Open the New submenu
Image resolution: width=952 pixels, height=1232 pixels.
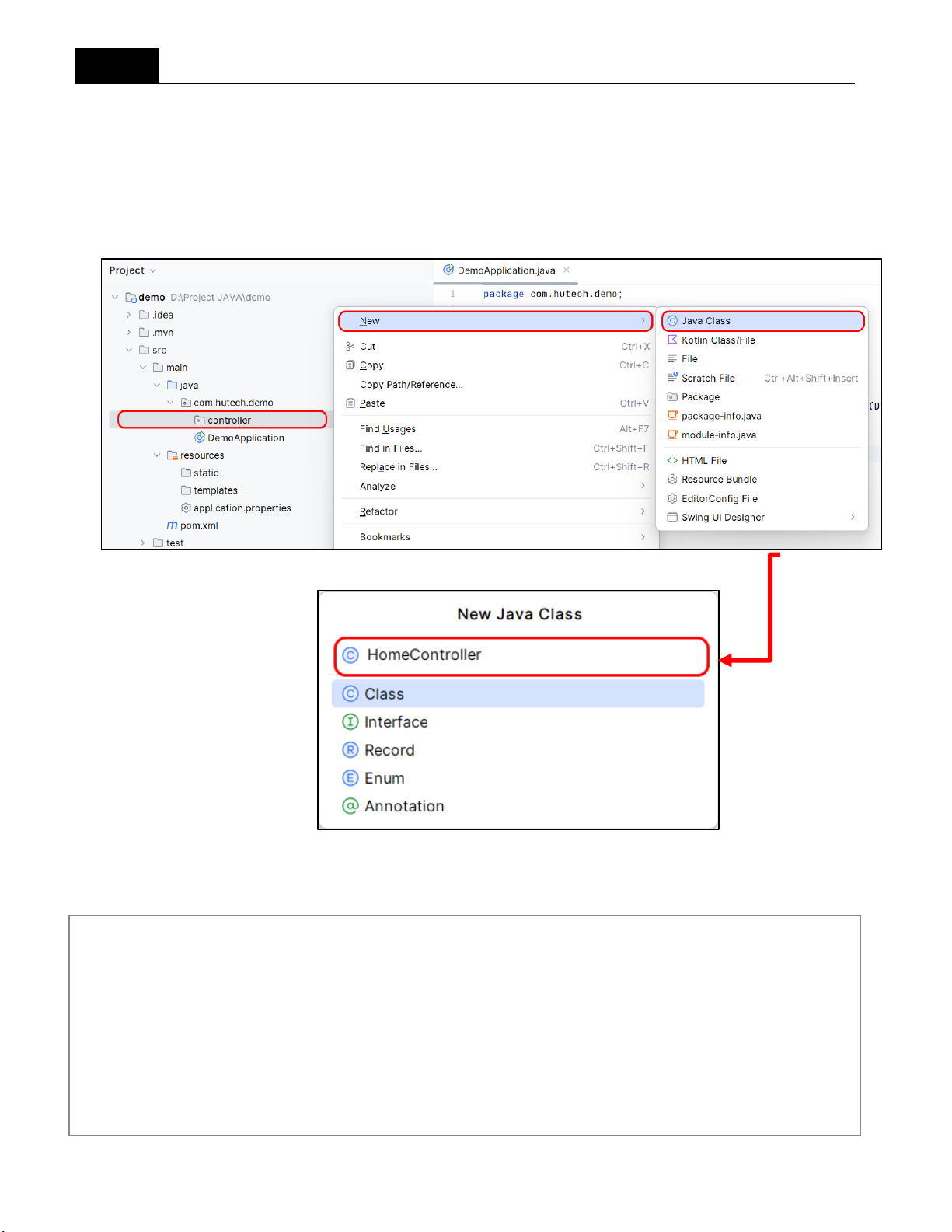coord(495,321)
